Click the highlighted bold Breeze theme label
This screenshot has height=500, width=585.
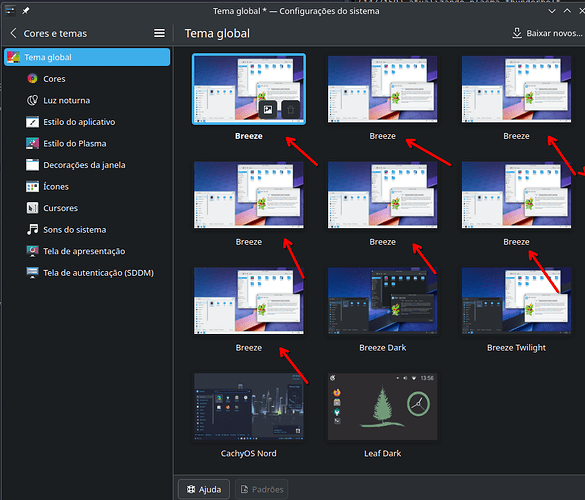(x=249, y=136)
